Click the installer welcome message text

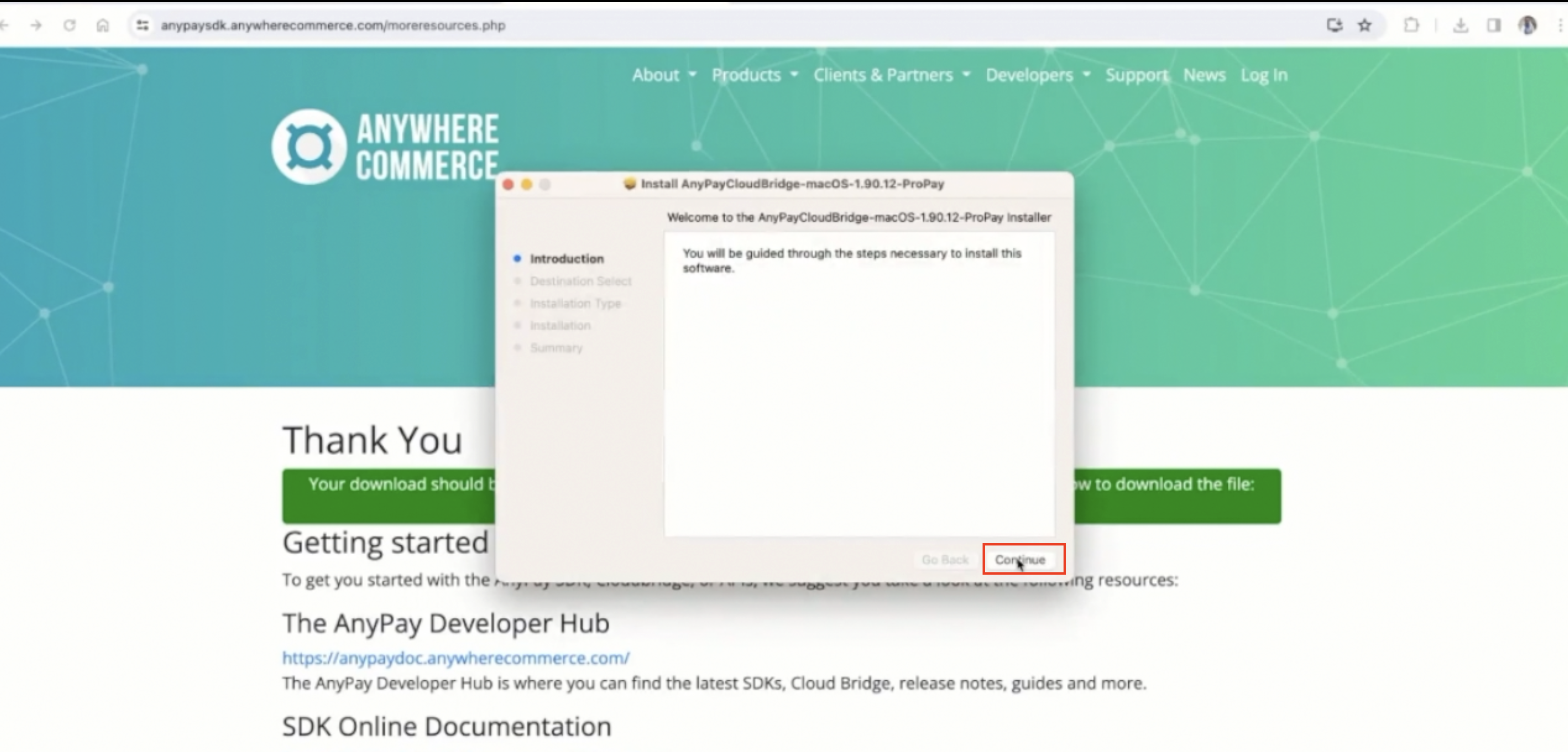tap(852, 261)
